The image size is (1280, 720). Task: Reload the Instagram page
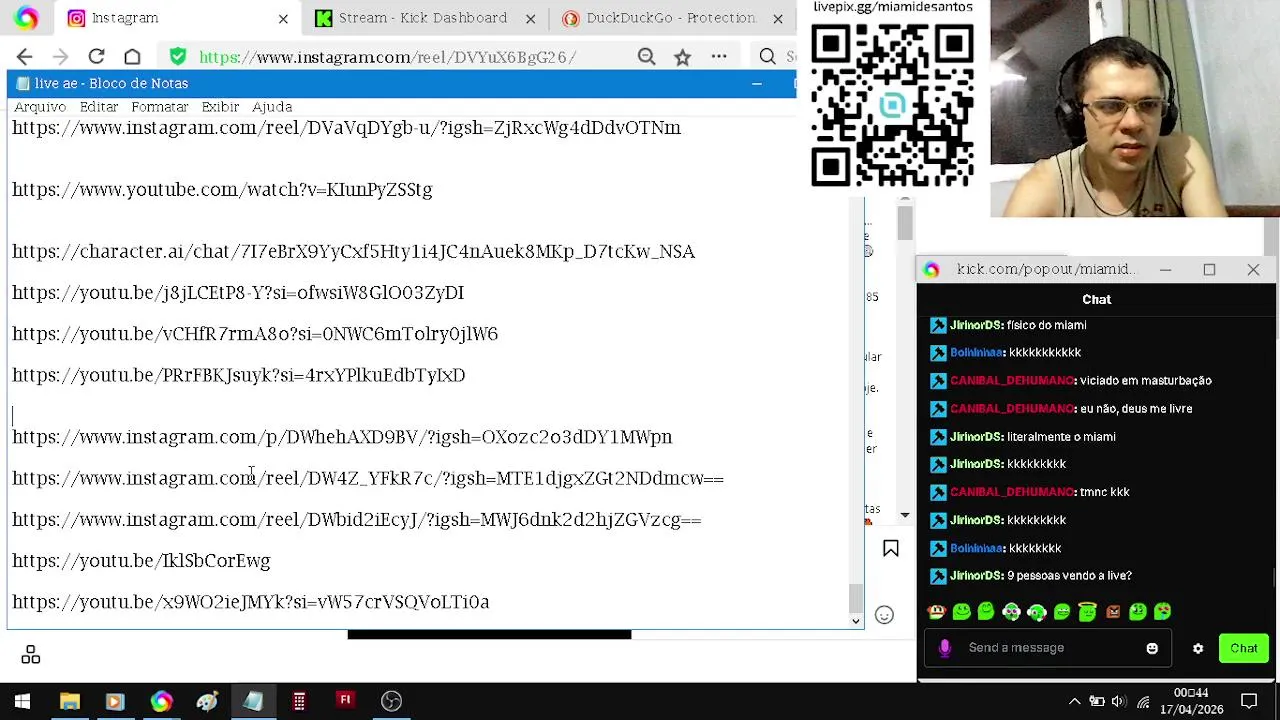[x=96, y=57]
